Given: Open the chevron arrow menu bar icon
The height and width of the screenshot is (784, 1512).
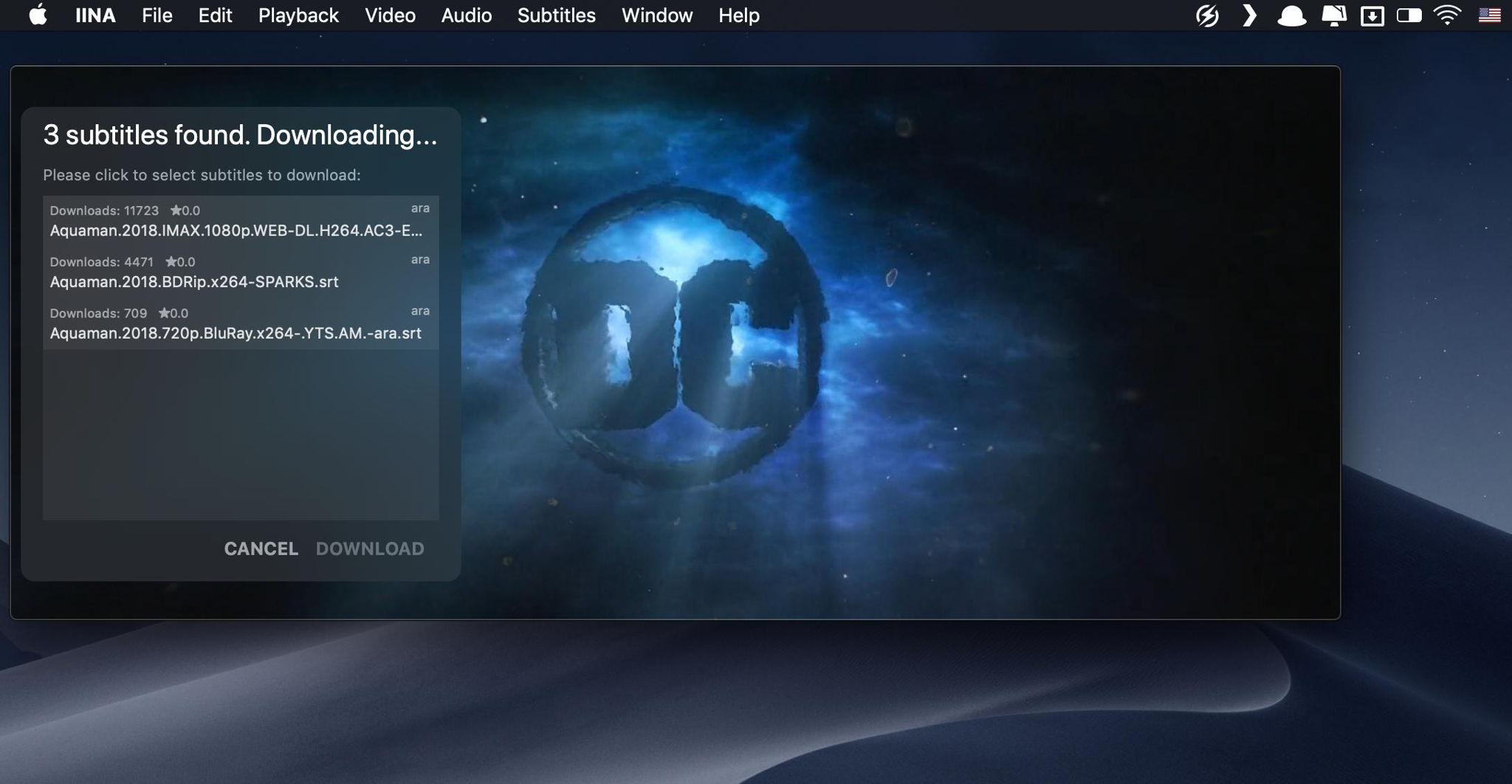Looking at the screenshot, I should [1249, 16].
